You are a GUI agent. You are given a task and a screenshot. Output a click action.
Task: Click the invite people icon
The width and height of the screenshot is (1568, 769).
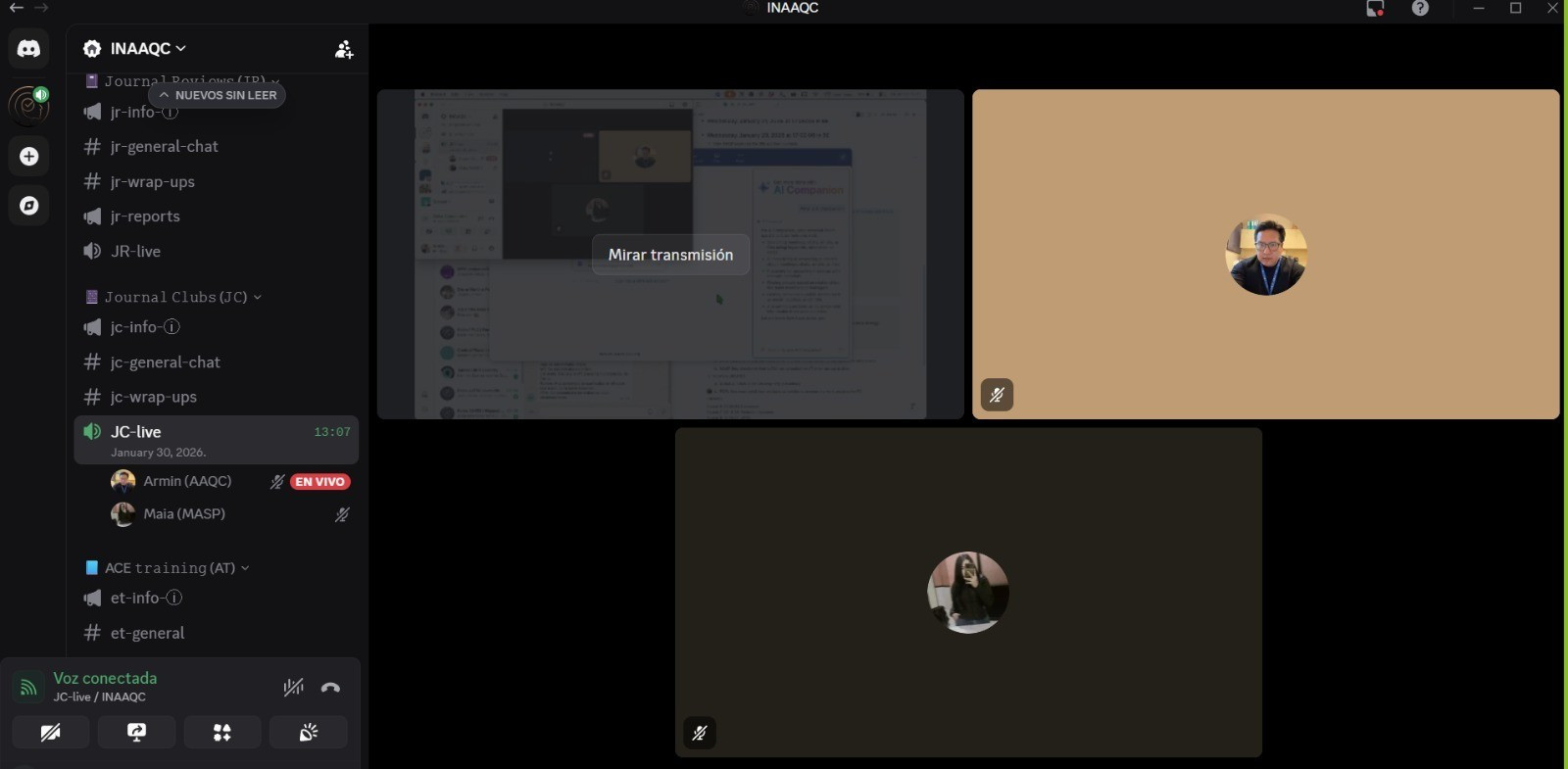tap(343, 50)
